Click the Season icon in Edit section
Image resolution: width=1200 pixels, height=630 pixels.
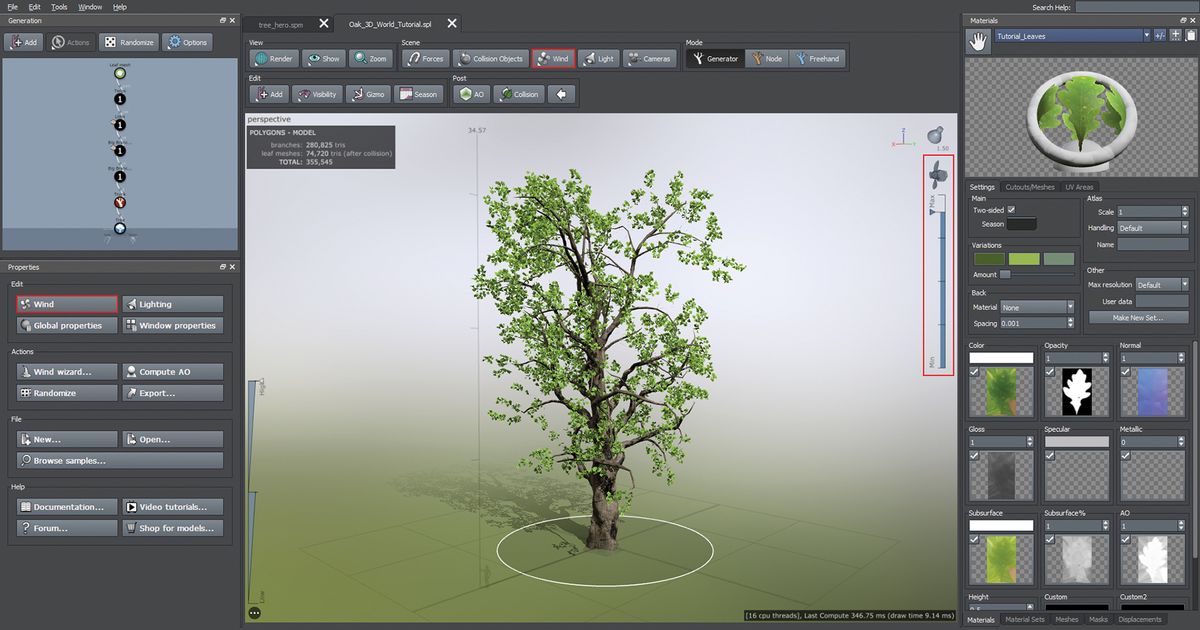tap(419, 93)
